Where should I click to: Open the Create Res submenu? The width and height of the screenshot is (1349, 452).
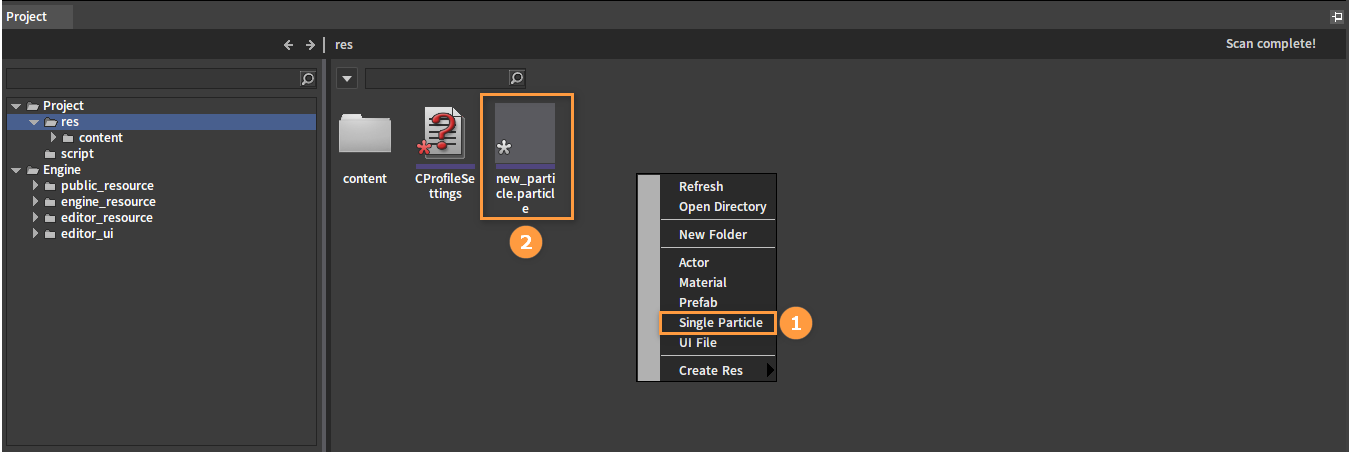718,371
